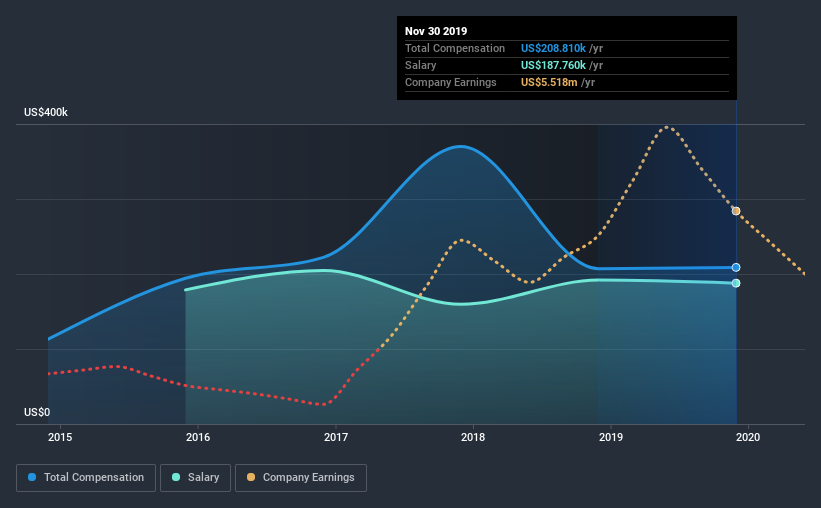Toggle the Total Compensation legend button
Viewport: 821px width, 508px height.
pyautogui.click(x=86, y=478)
